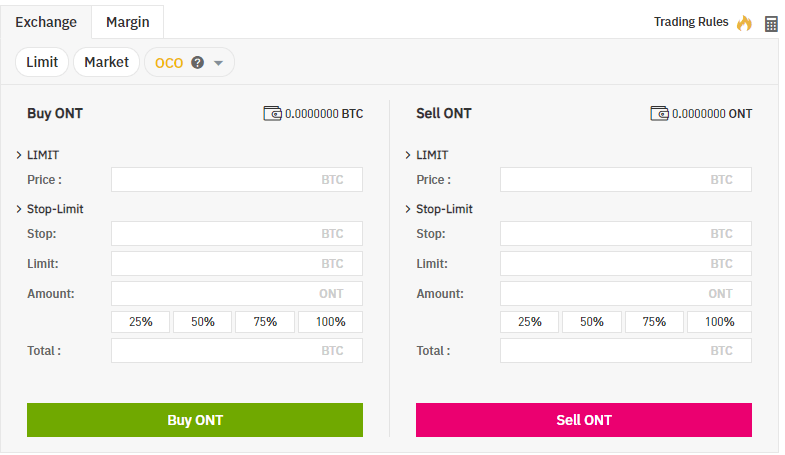Open the OCO order type dropdown arrow
Screen dimensions: 785x455
219,63
